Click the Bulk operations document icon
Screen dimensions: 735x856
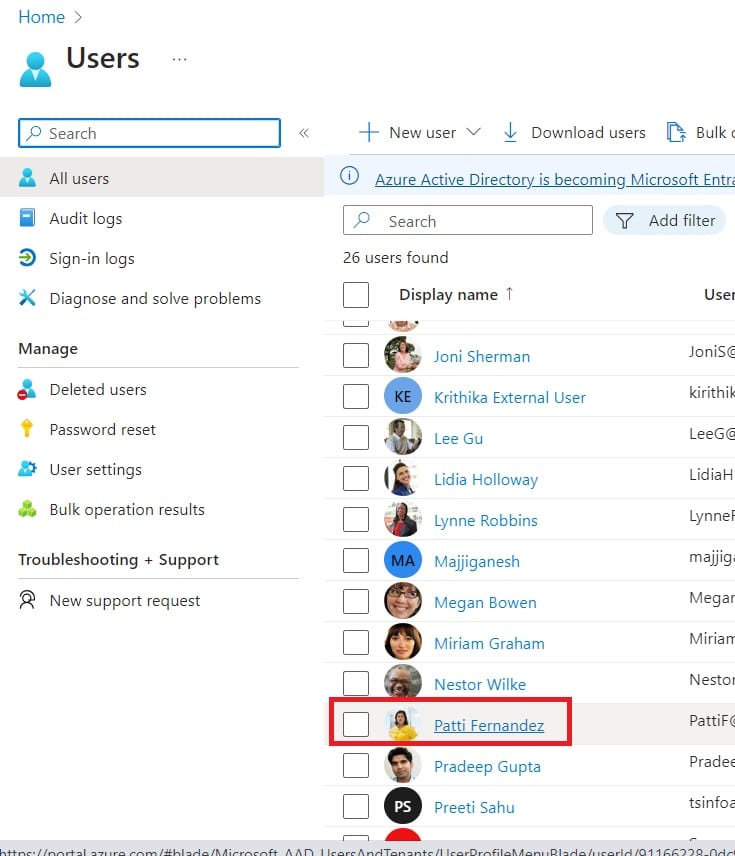point(676,132)
